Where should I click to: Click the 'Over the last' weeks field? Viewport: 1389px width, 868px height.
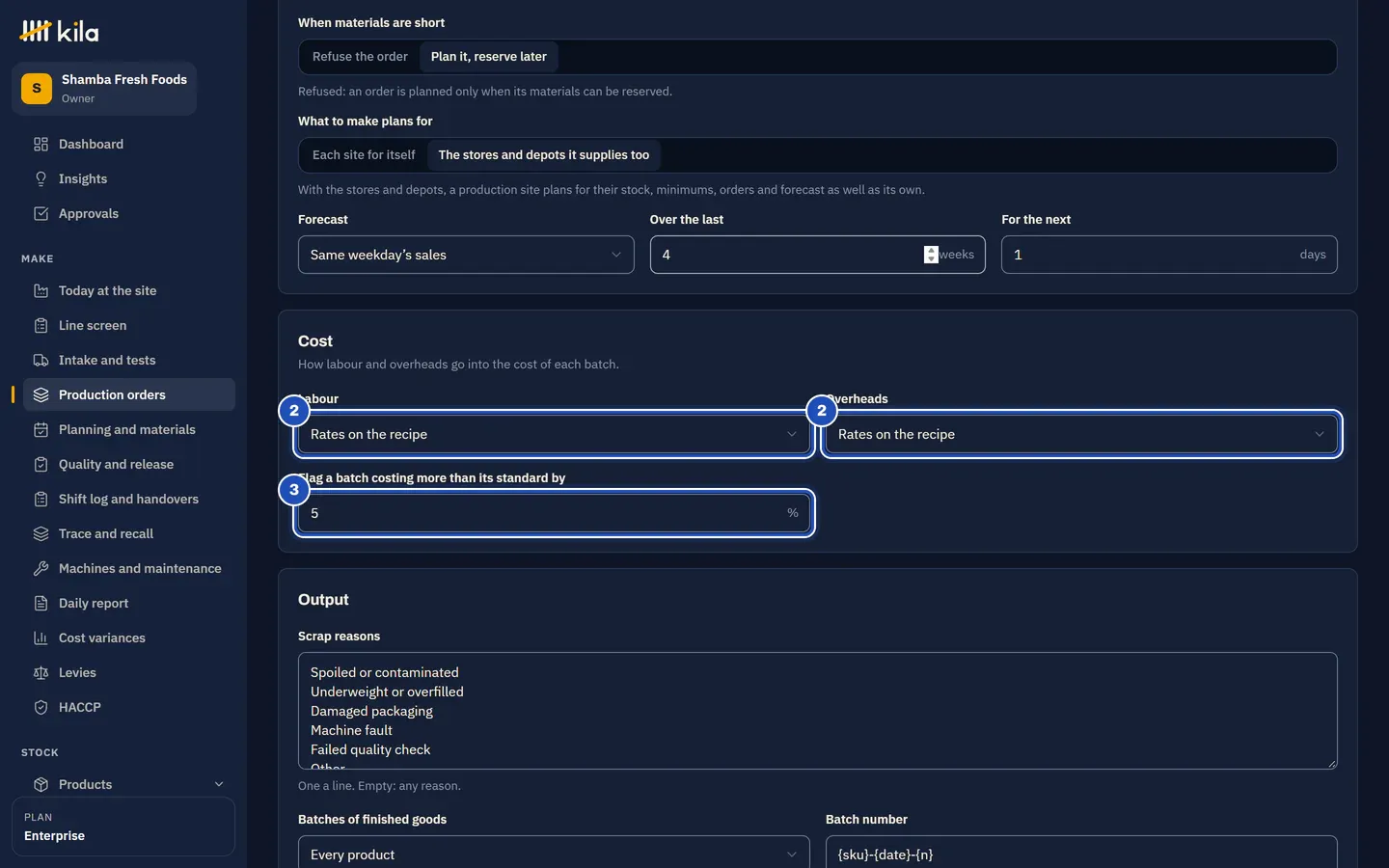tap(817, 255)
